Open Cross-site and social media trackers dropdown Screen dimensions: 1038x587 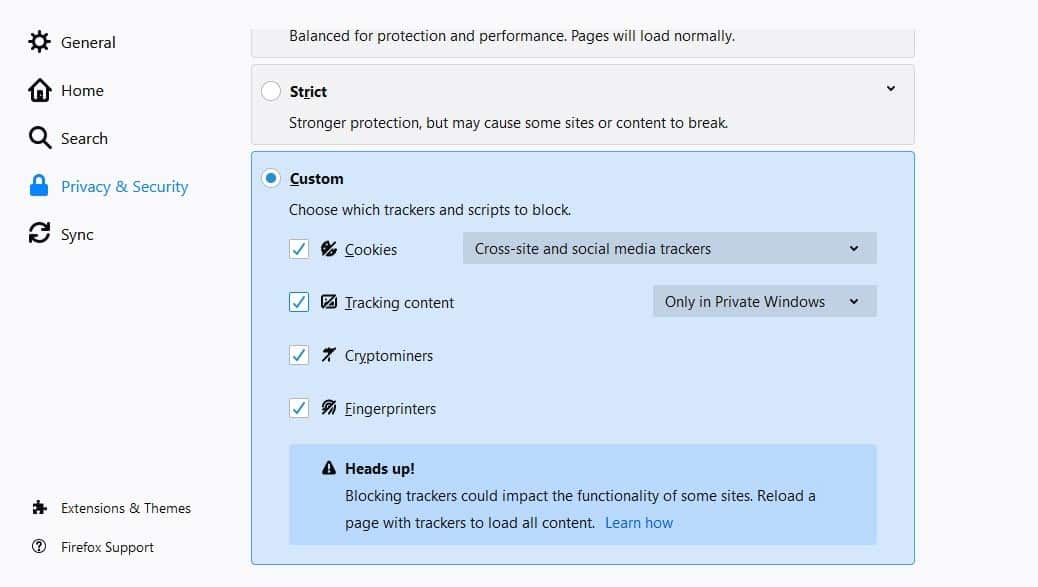click(x=669, y=248)
